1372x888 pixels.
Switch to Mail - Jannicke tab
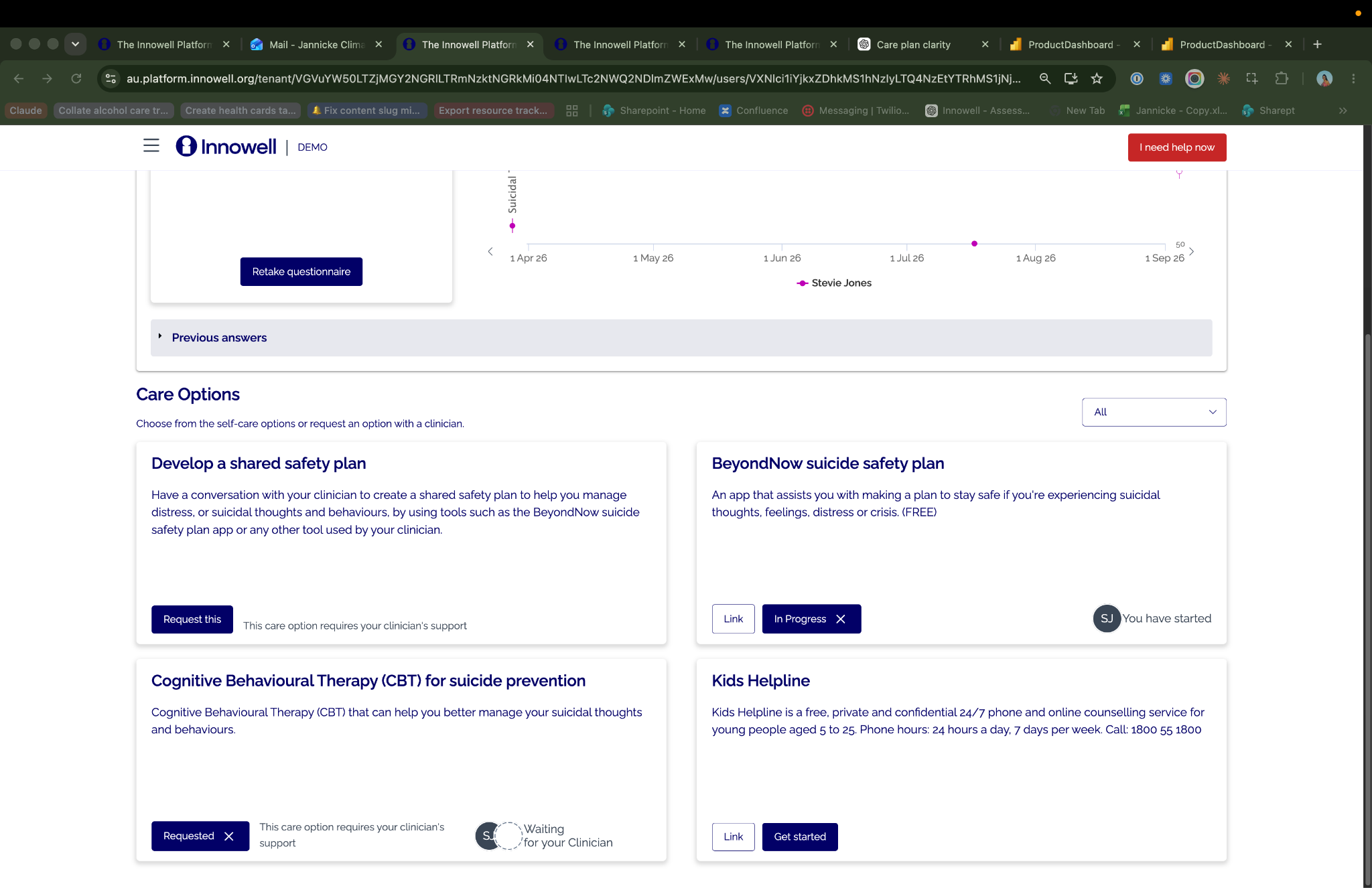[316, 44]
